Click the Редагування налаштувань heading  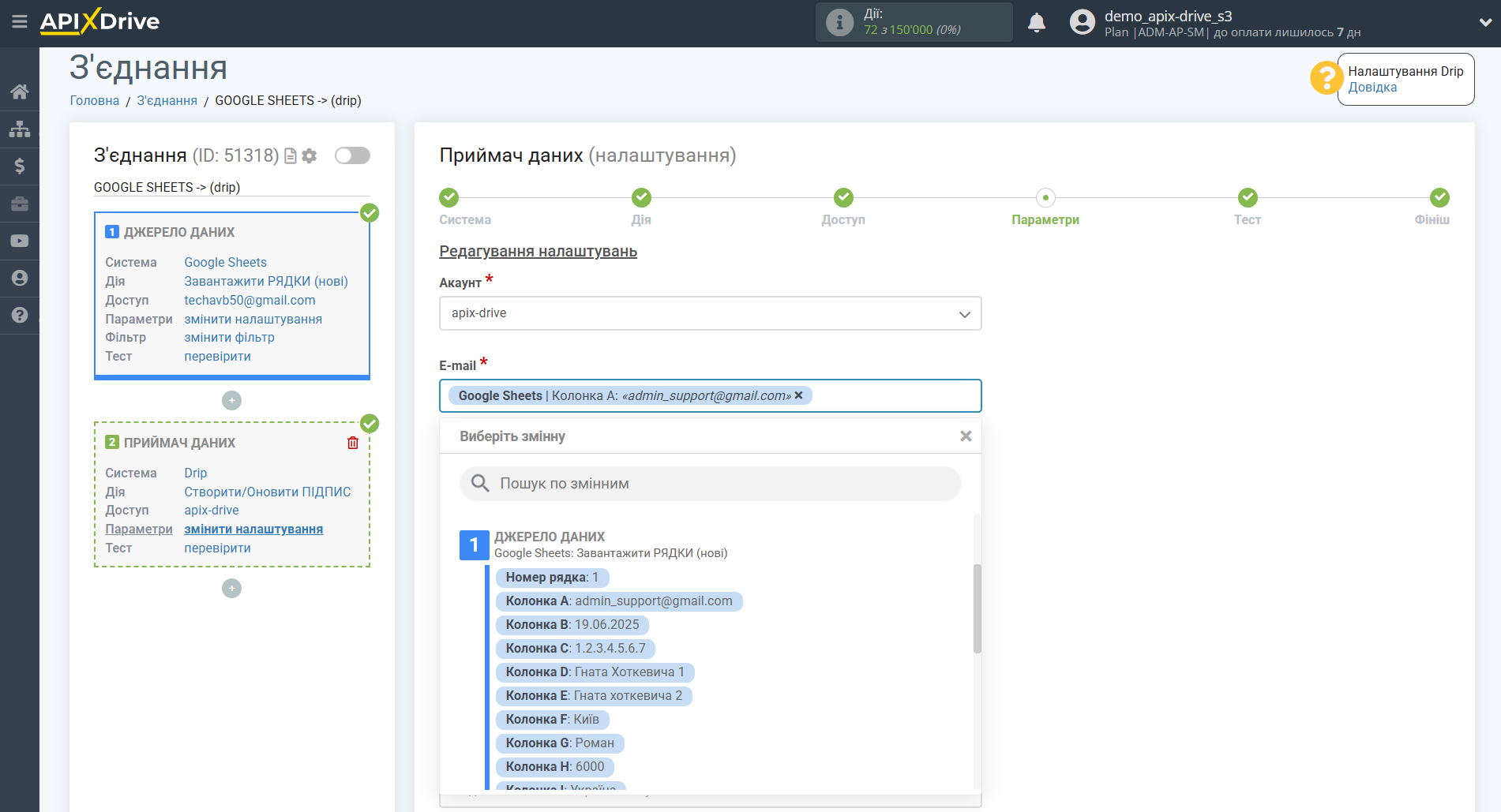click(x=538, y=252)
